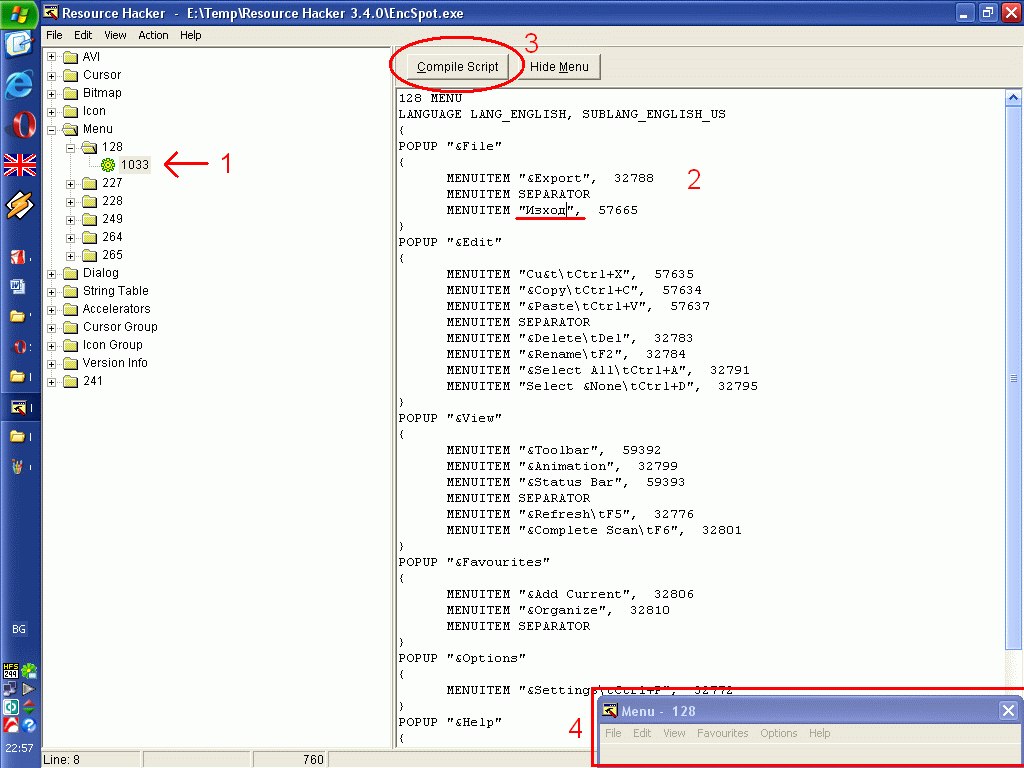Click the green flower tray icon

[29, 671]
